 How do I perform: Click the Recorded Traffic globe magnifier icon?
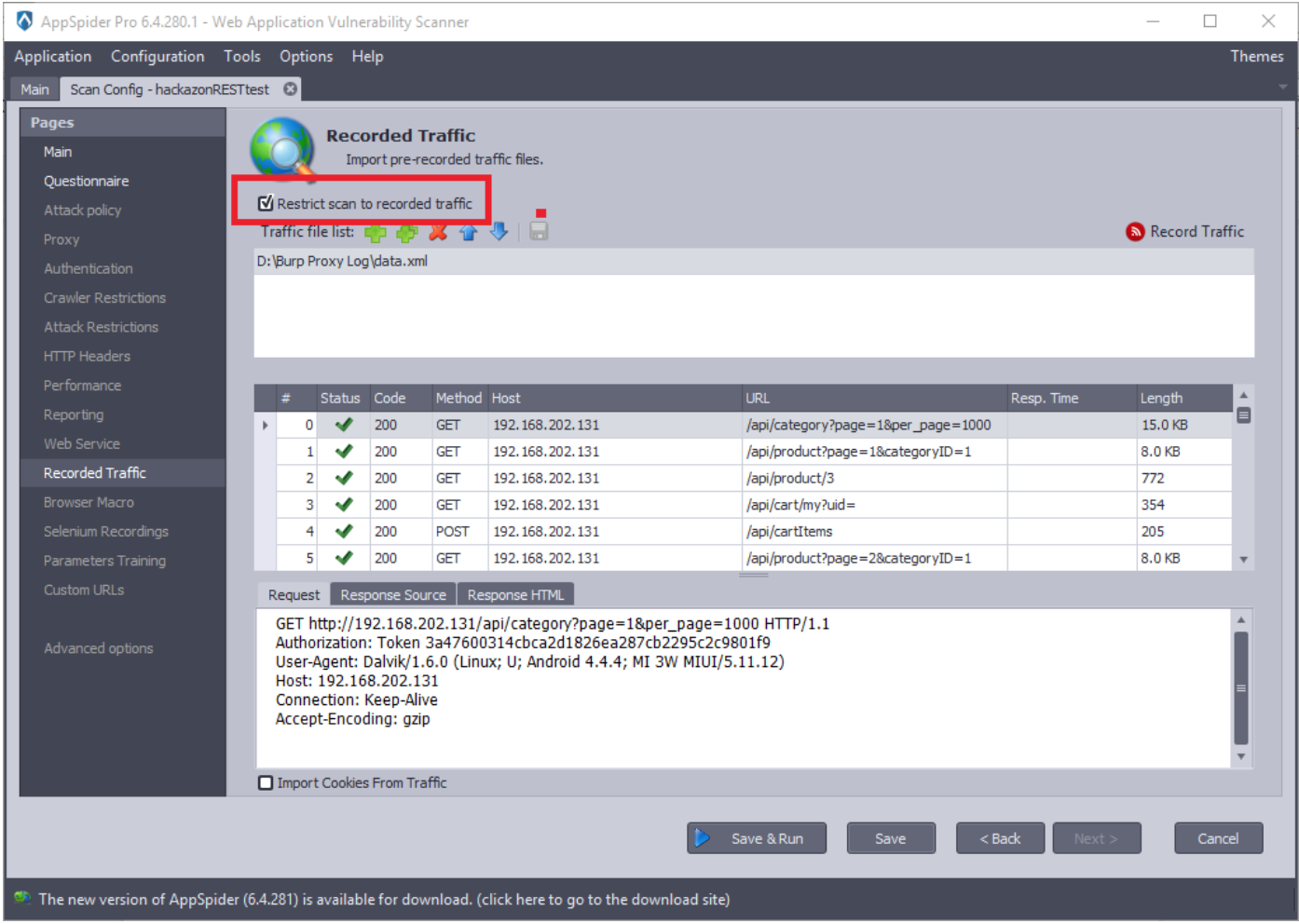tap(283, 147)
